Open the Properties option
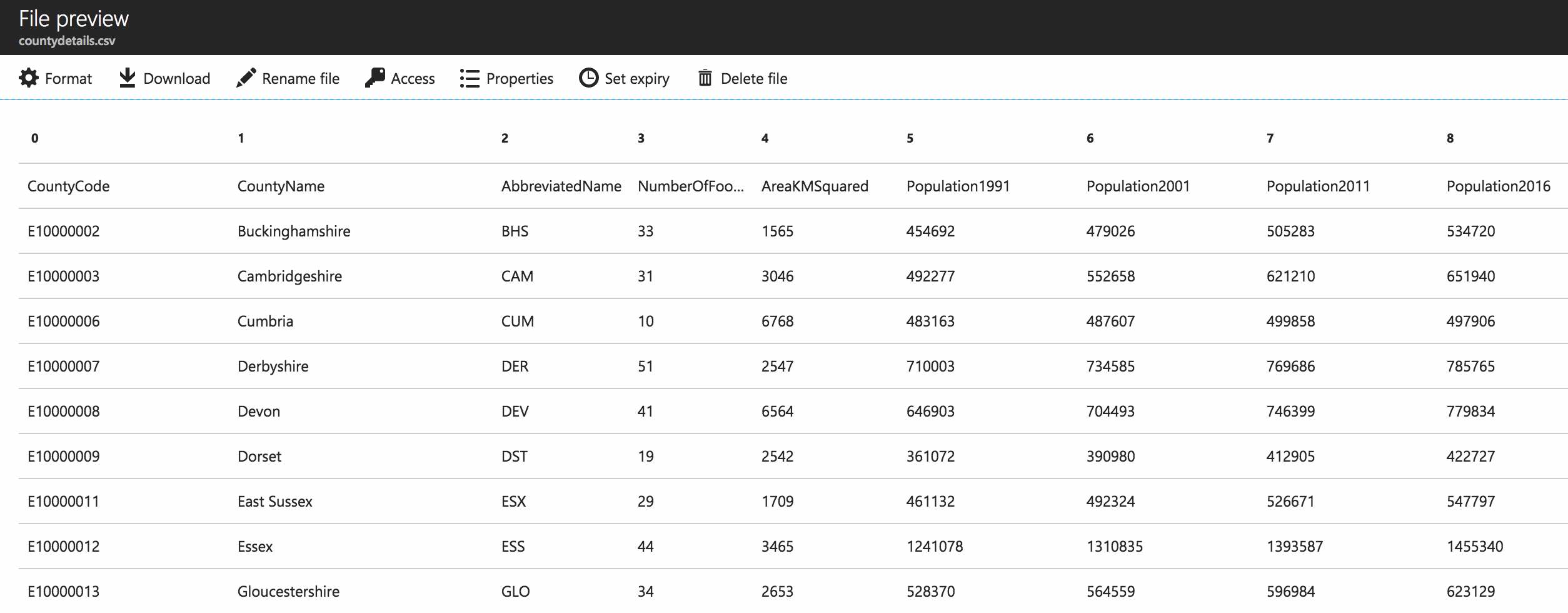Image resolution: width=1568 pixels, height=613 pixels. 519,79
